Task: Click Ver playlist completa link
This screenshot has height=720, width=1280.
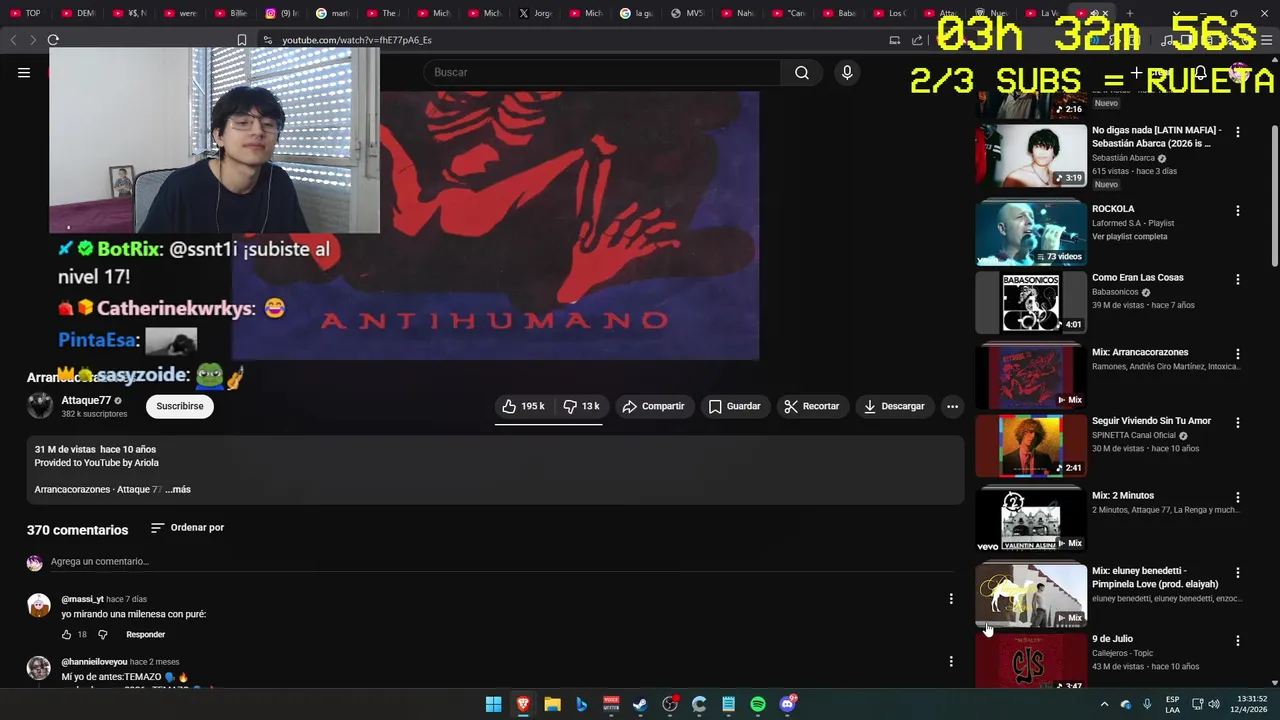Action: point(1129,237)
